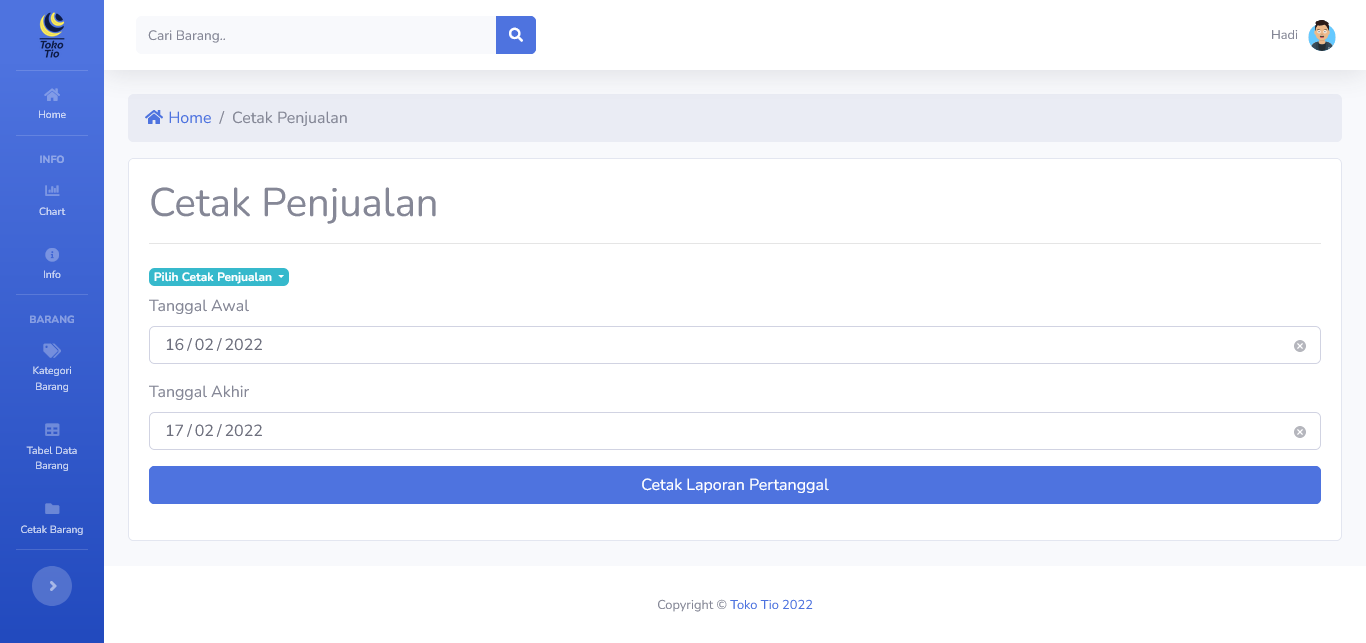The height and width of the screenshot is (643, 1366).
Task: Focus the Cari Barang search box
Action: pyautogui.click(x=316, y=35)
